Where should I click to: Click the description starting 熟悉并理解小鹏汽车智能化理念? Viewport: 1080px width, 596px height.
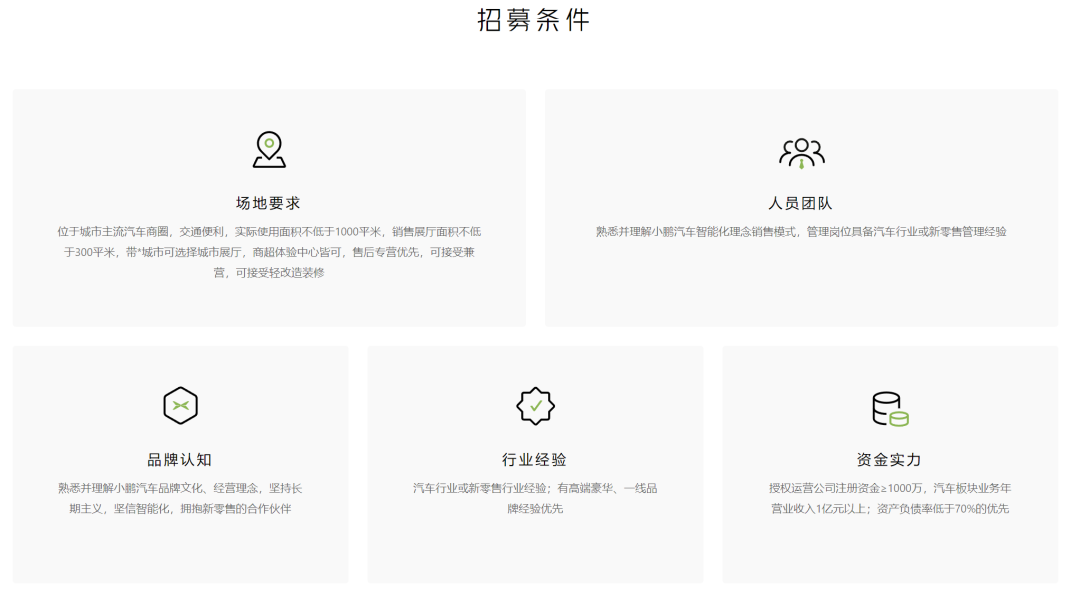coord(801,232)
